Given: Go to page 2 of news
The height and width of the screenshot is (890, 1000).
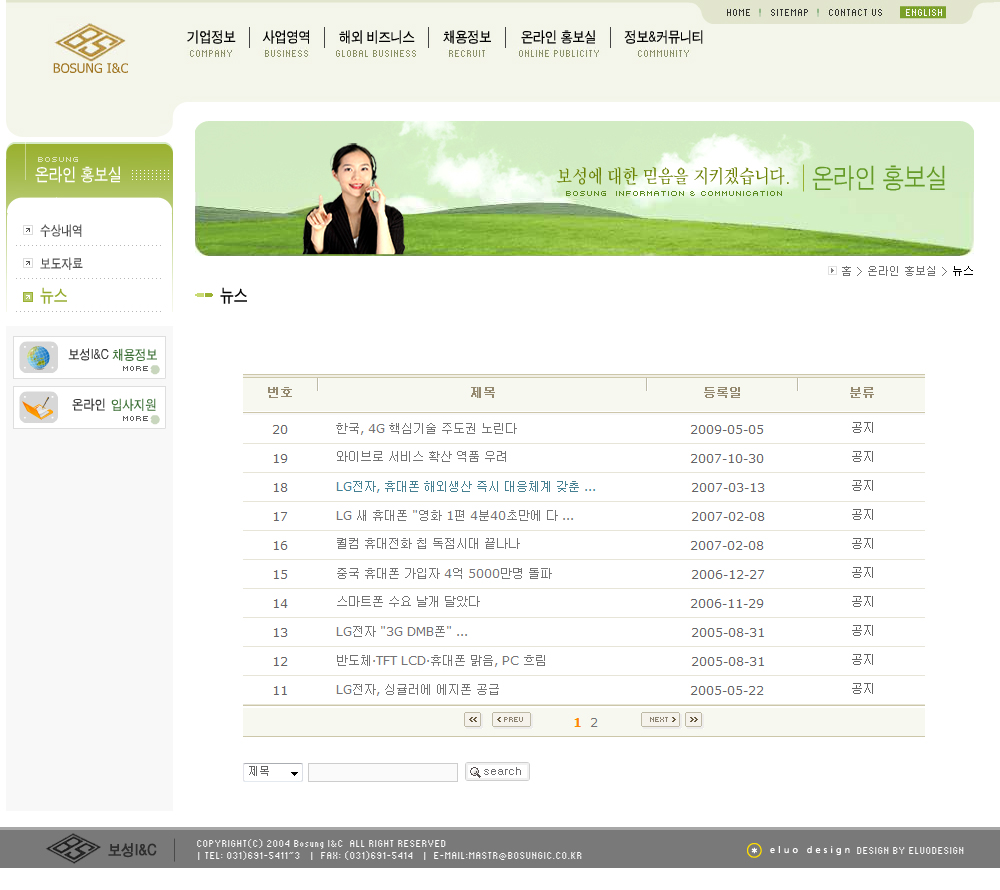Looking at the screenshot, I should tap(594, 723).
